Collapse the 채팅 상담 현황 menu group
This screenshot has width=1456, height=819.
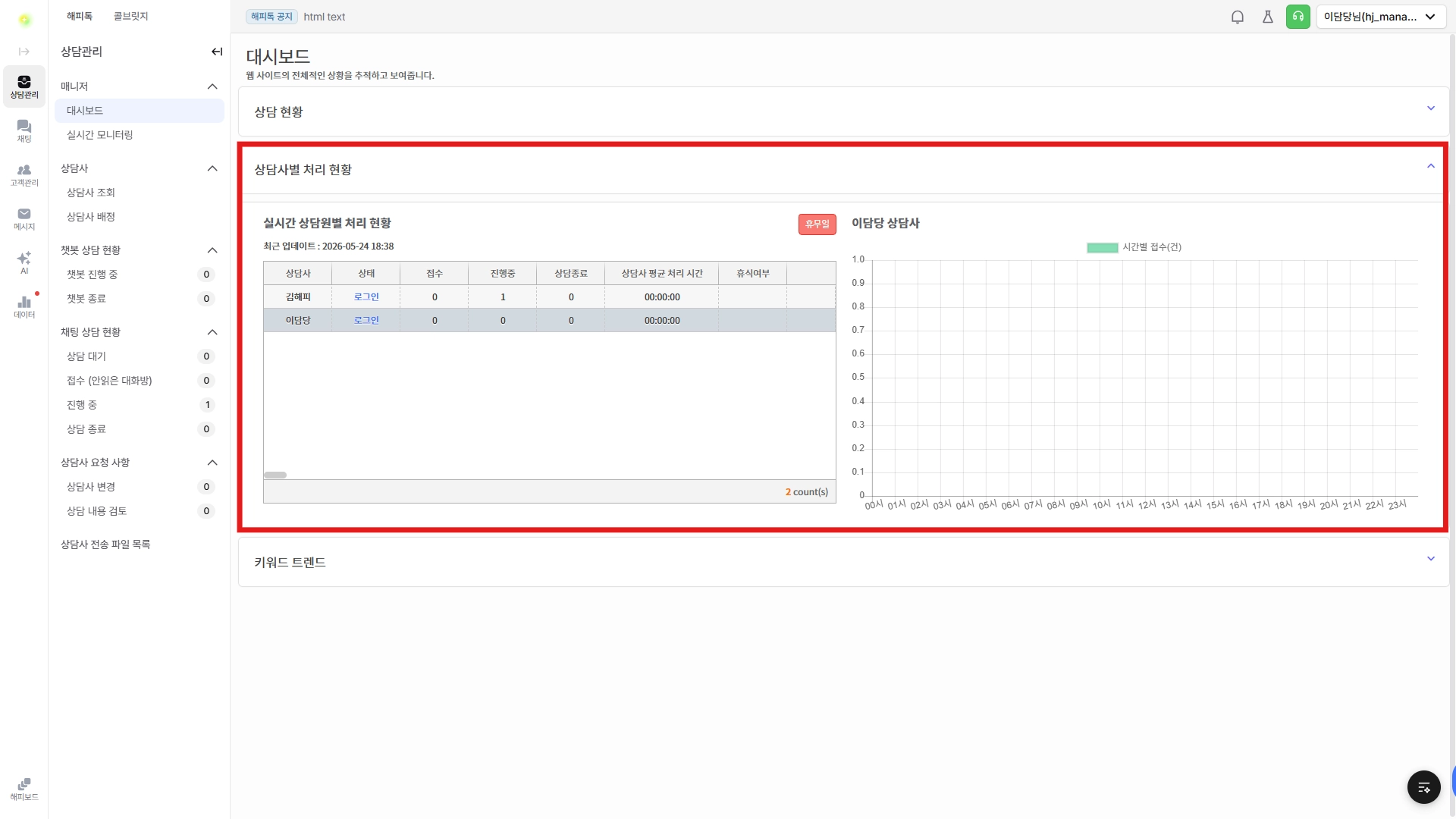(x=212, y=332)
